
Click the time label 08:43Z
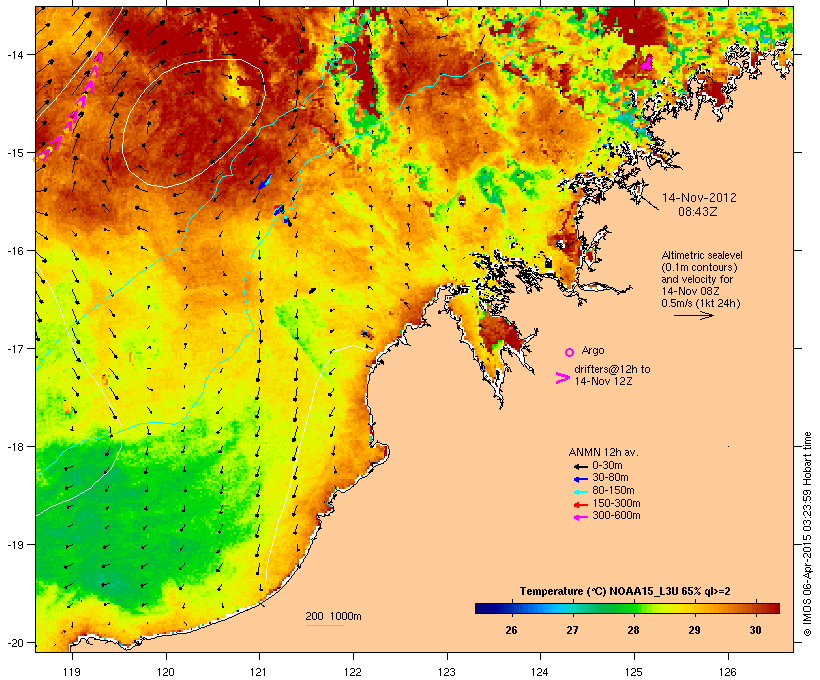click(698, 212)
